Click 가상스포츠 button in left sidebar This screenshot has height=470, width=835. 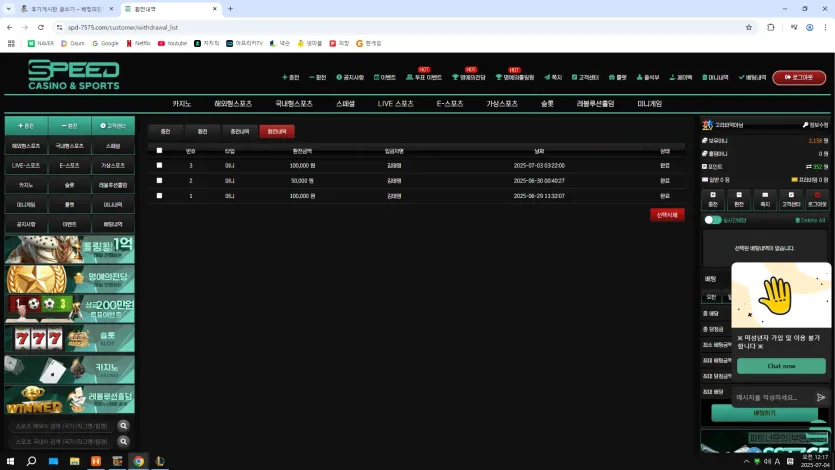point(113,166)
